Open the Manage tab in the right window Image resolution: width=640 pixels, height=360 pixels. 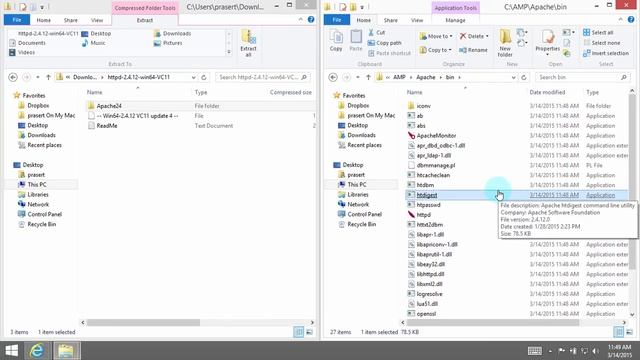(x=455, y=20)
